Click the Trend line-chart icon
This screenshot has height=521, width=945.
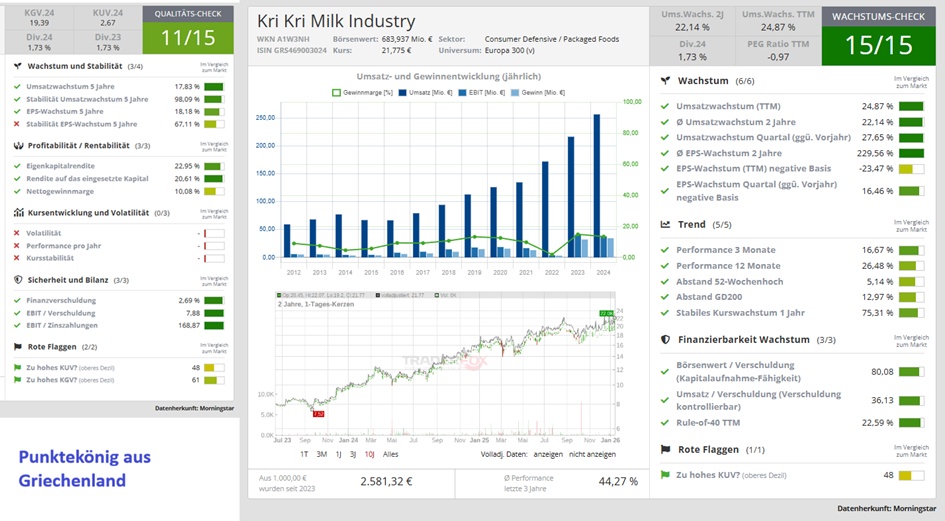666,225
